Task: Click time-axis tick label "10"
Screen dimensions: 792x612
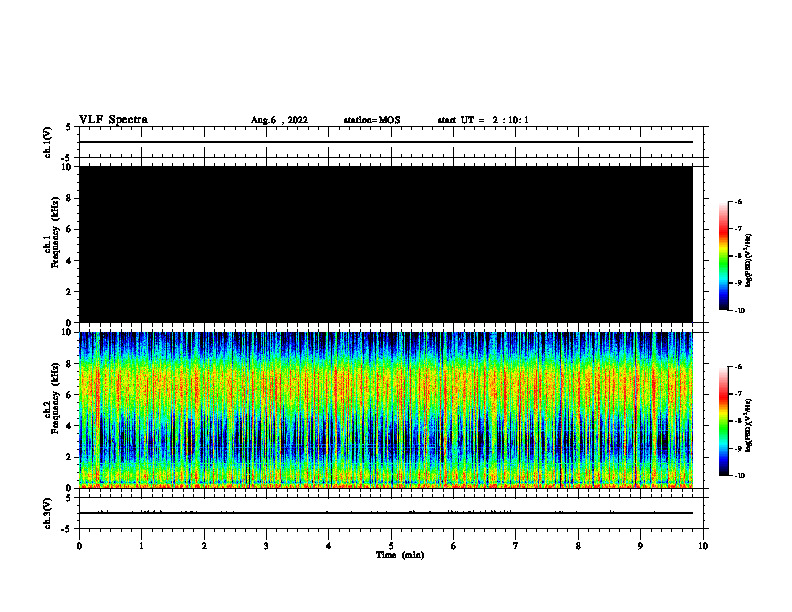Action: pos(703,546)
